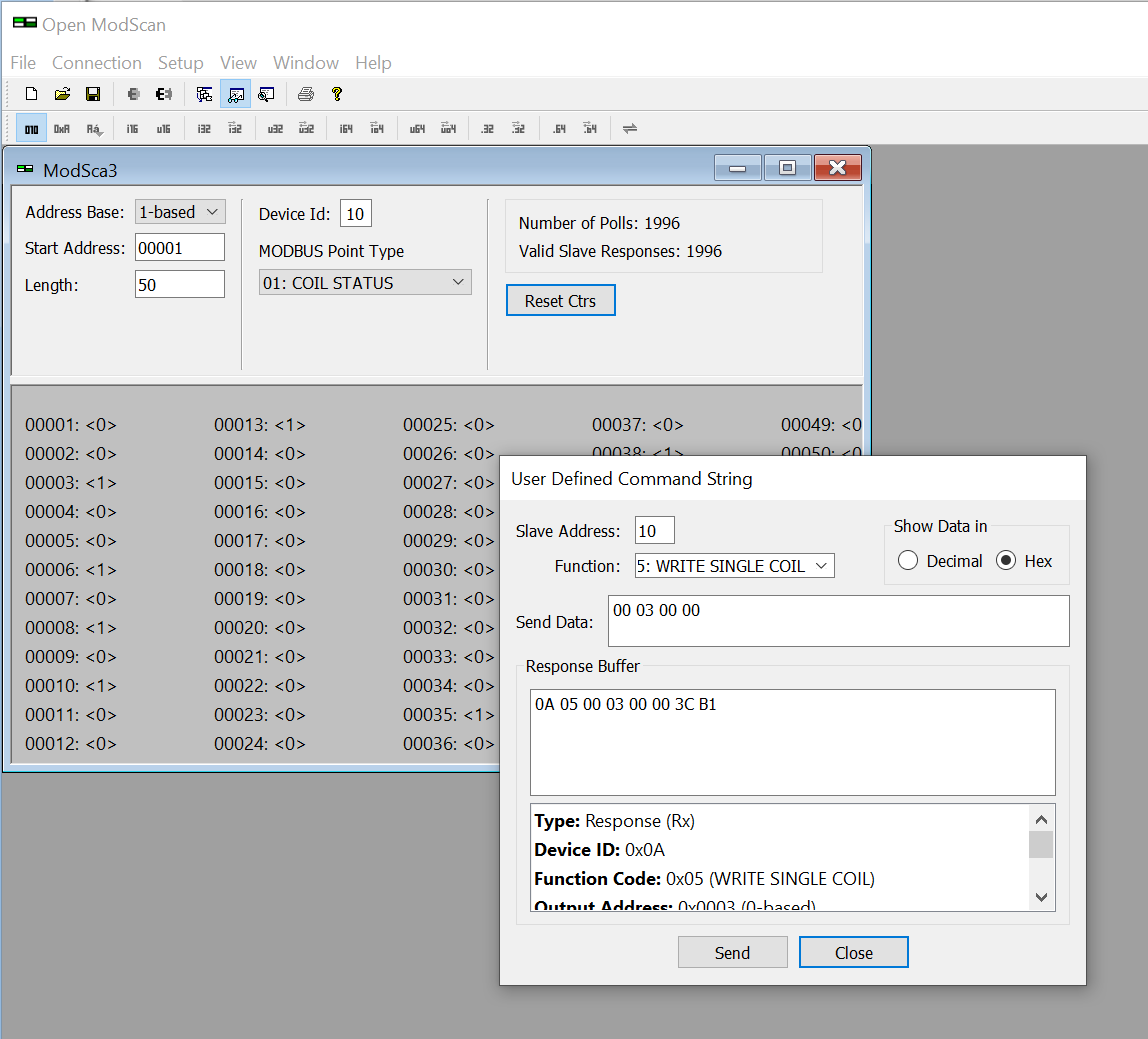Select the Decimal radio button
The height and width of the screenshot is (1039, 1148).
coord(908,561)
